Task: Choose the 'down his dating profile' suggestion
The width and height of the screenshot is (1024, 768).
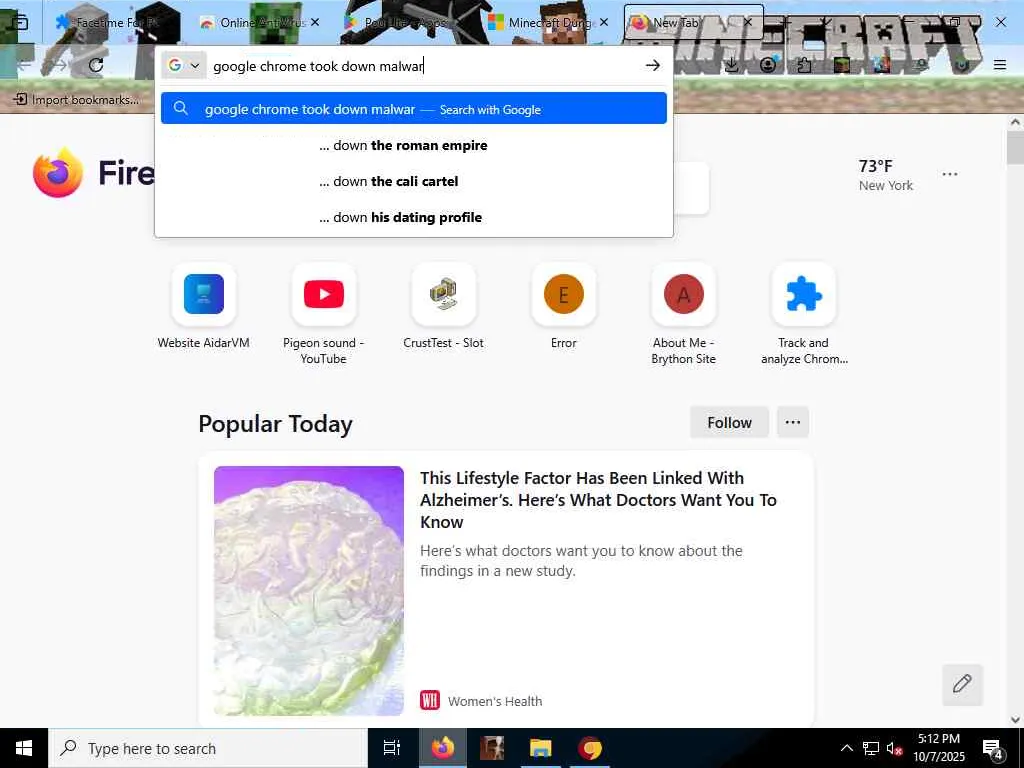Action: pyautogui.click(x=414, y=217)
